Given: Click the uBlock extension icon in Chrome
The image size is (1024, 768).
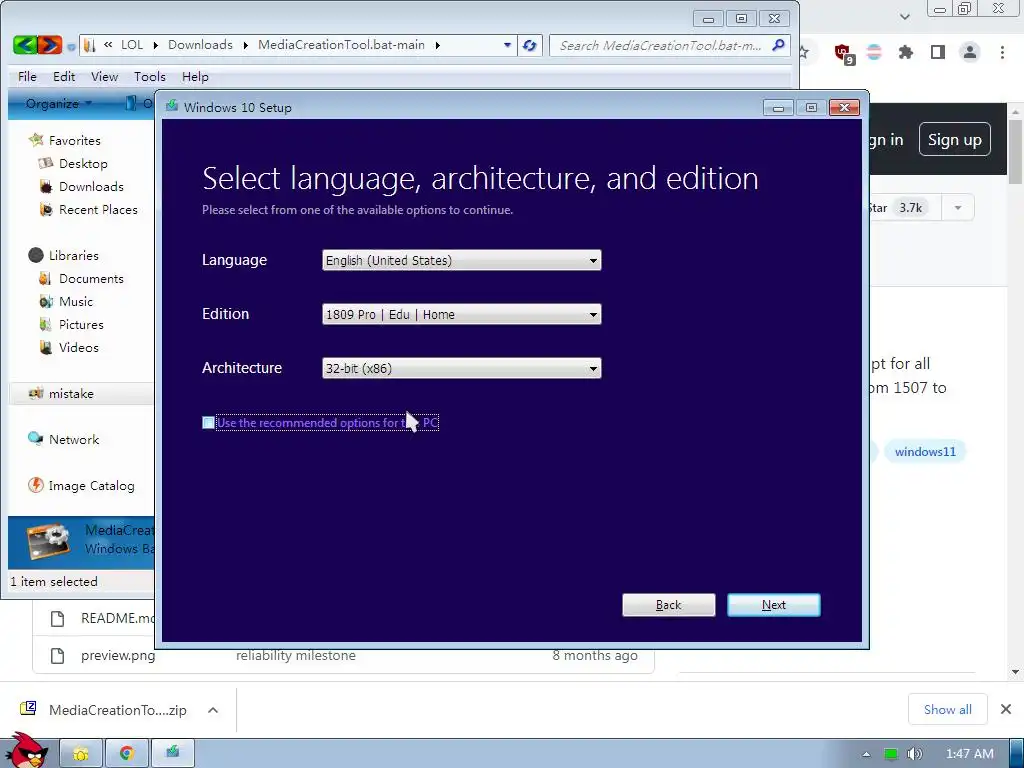Looking at the screenshot, I should pos(843,52).
